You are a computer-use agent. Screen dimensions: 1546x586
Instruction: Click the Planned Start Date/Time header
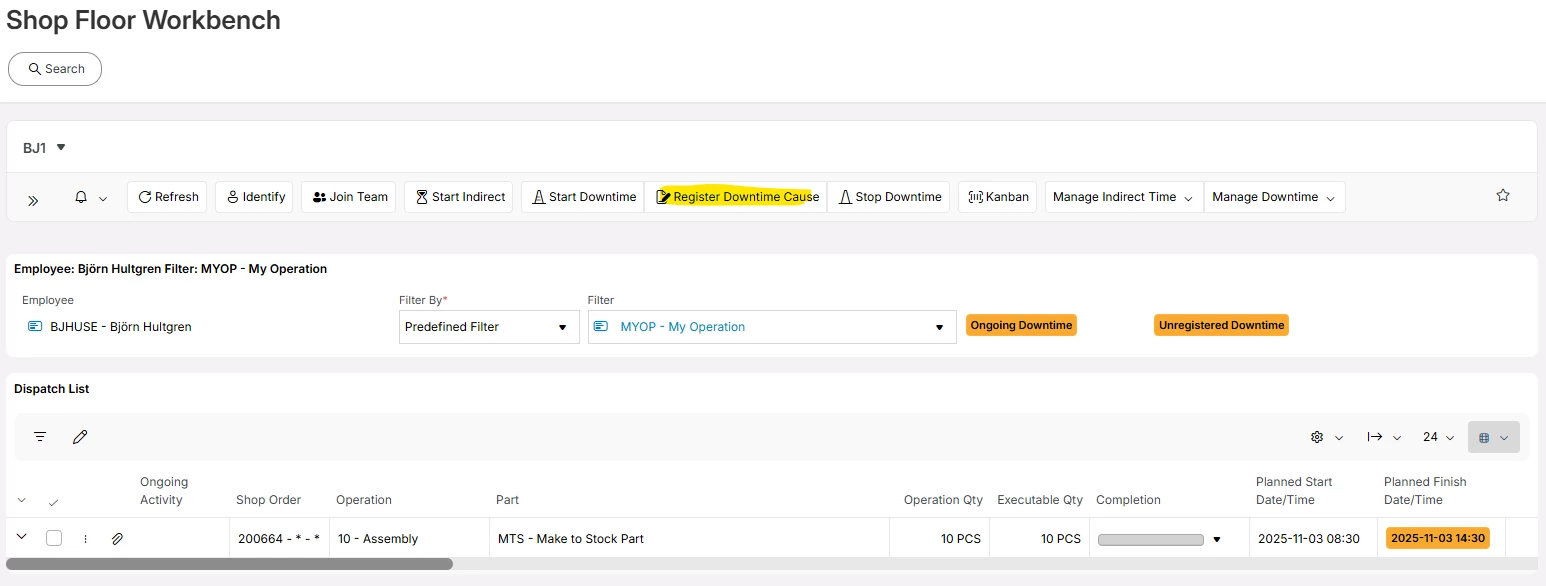[1294, 491]
